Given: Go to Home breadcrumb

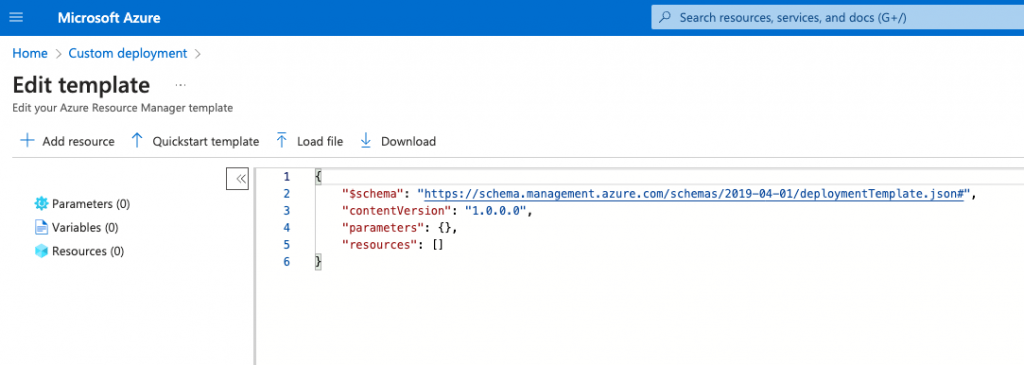Looking at the screenshot, I should coord(30,54).
